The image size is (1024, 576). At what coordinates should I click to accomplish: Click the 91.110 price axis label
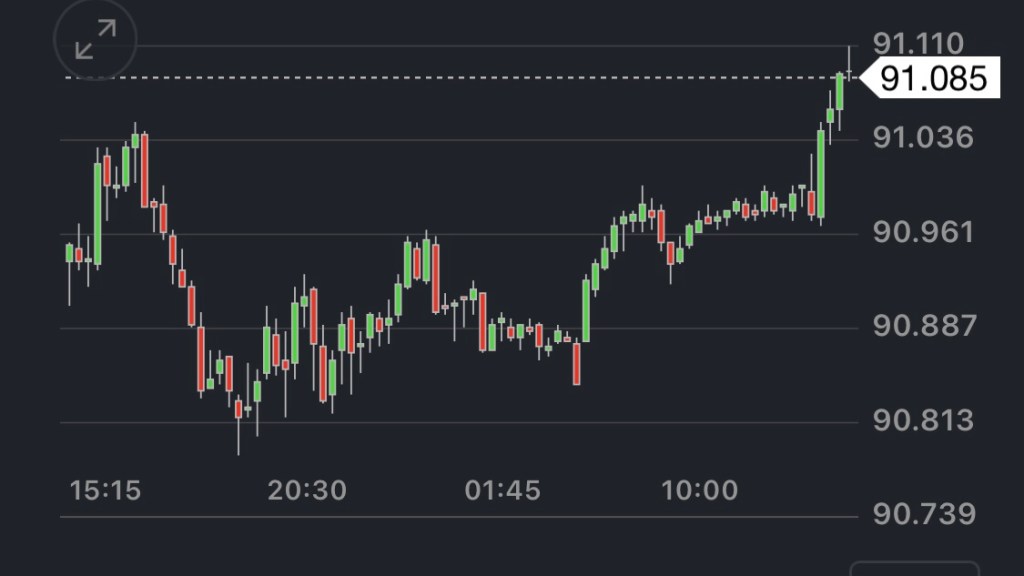[918, 44]
